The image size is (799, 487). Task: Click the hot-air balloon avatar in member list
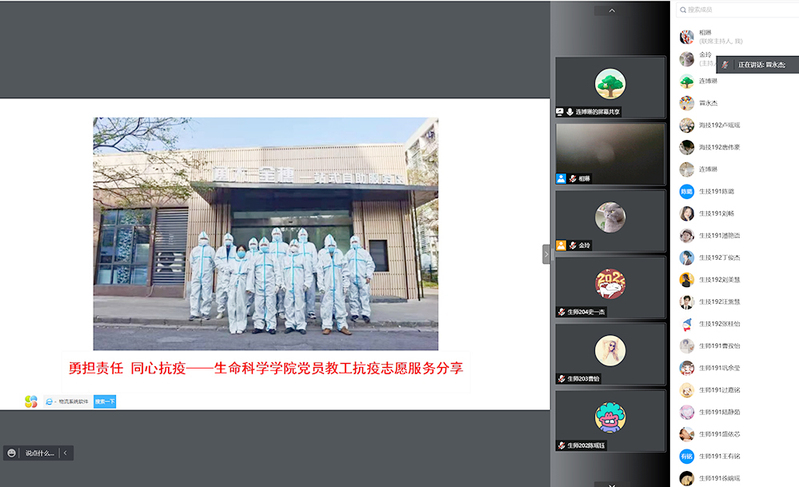click(686, 103)
